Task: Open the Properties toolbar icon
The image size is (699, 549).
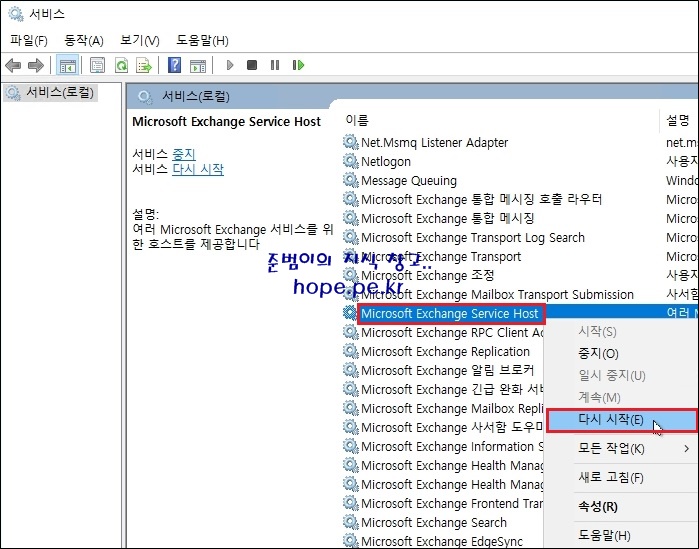Action: click(98, 66)
